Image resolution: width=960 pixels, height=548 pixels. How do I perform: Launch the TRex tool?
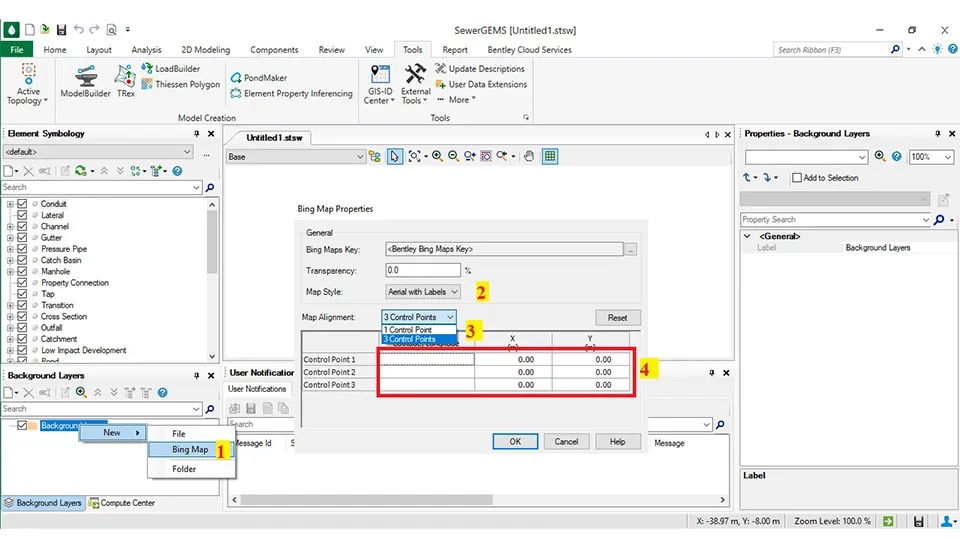(x=125, y=80)
